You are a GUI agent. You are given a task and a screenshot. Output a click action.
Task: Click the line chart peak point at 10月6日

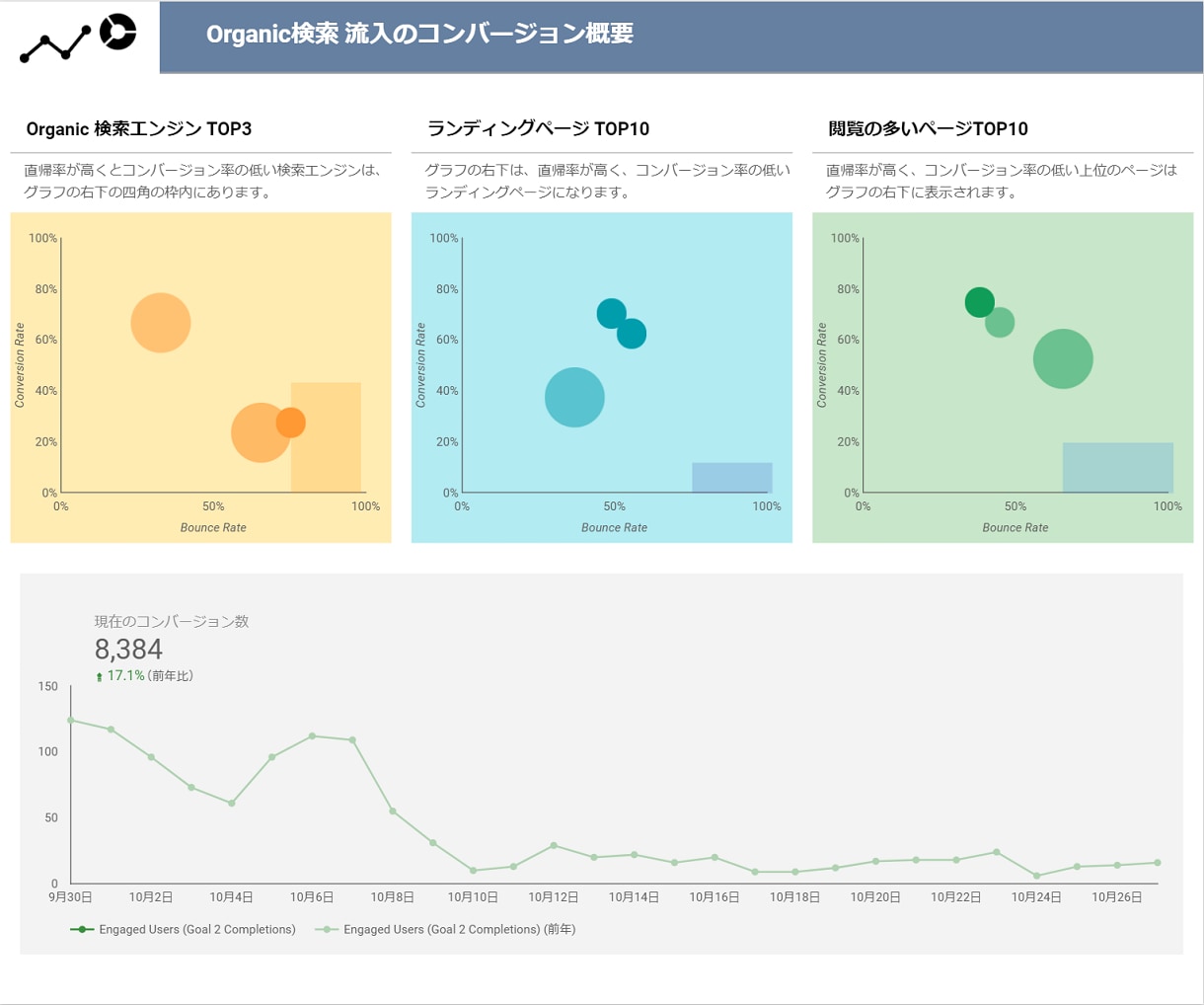pyautogui.click(x=312, y=735)
